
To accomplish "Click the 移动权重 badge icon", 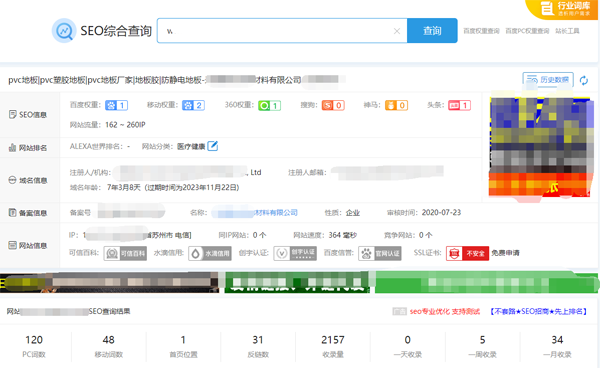I will coord(193,105).
